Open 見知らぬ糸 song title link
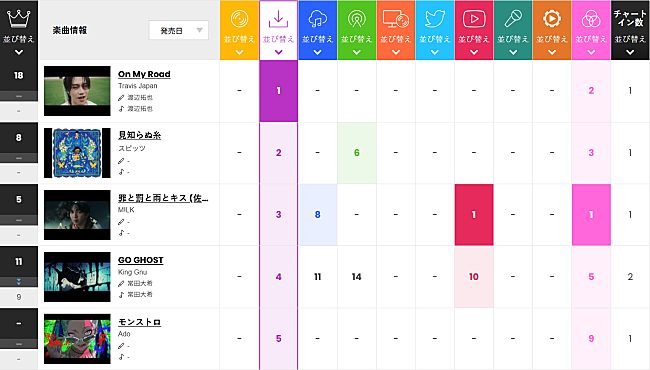Image resolution: width=650 pixels, height=370 pixels. pos(139,135)
